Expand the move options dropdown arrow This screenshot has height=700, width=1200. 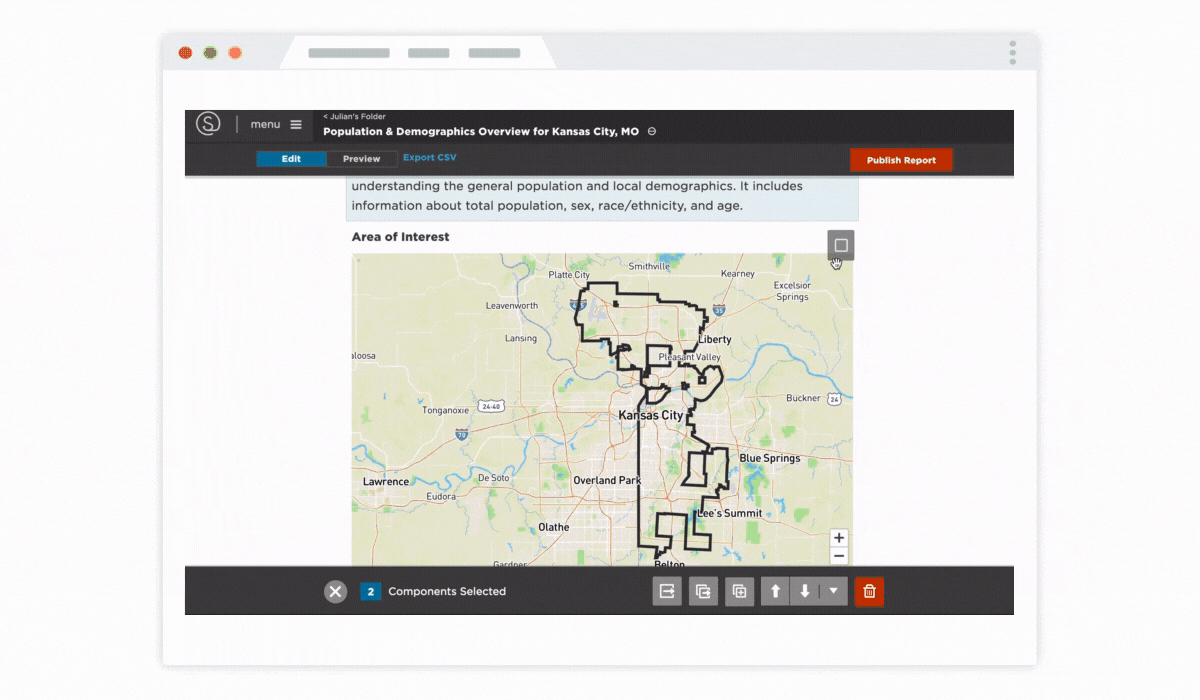(833, 591)
